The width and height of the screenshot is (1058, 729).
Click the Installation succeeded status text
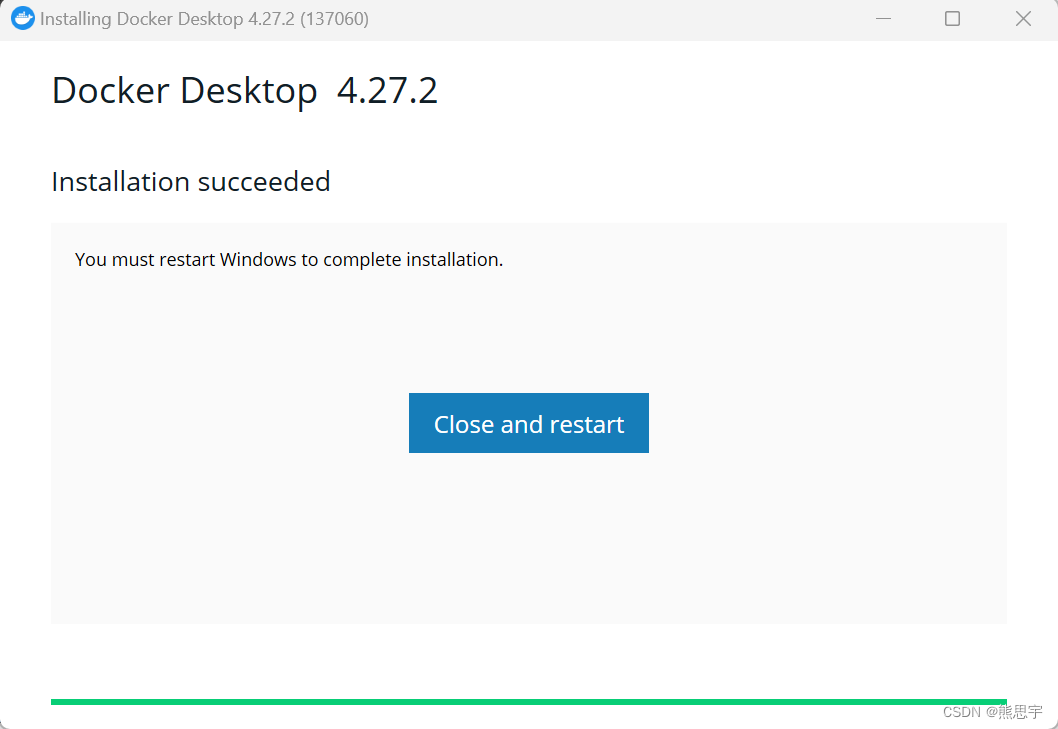click(191, 182)
